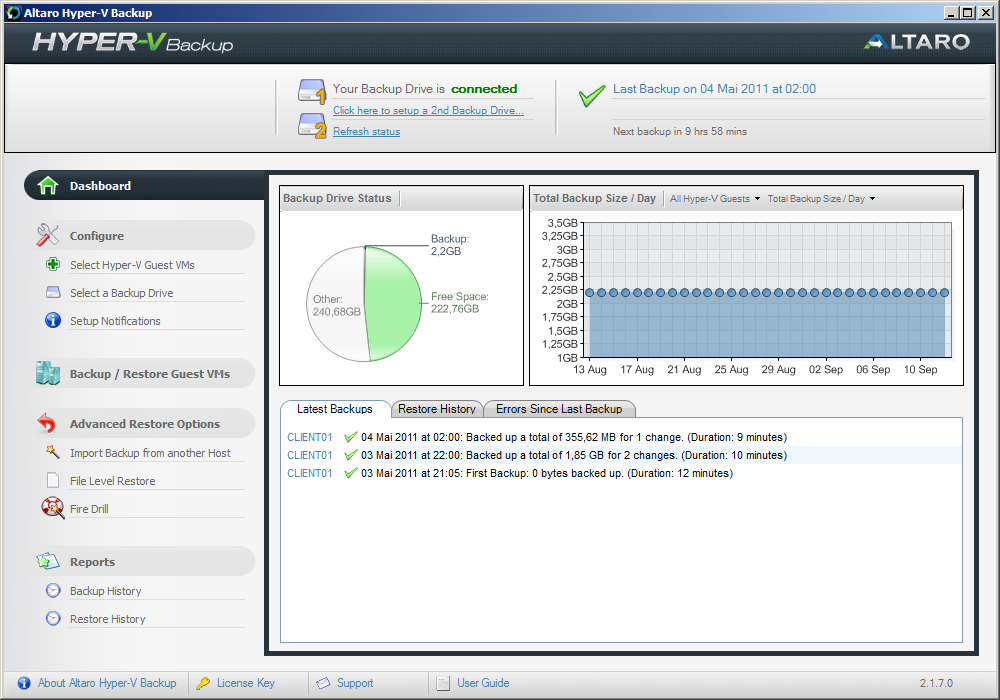Click the blue info icon for Setup Notifications

53,320
